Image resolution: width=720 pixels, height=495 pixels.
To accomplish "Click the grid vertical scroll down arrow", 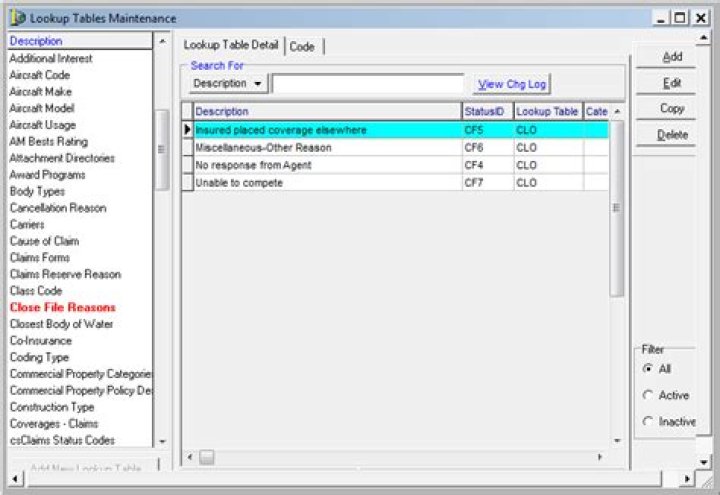I will (x=617, y=441).
